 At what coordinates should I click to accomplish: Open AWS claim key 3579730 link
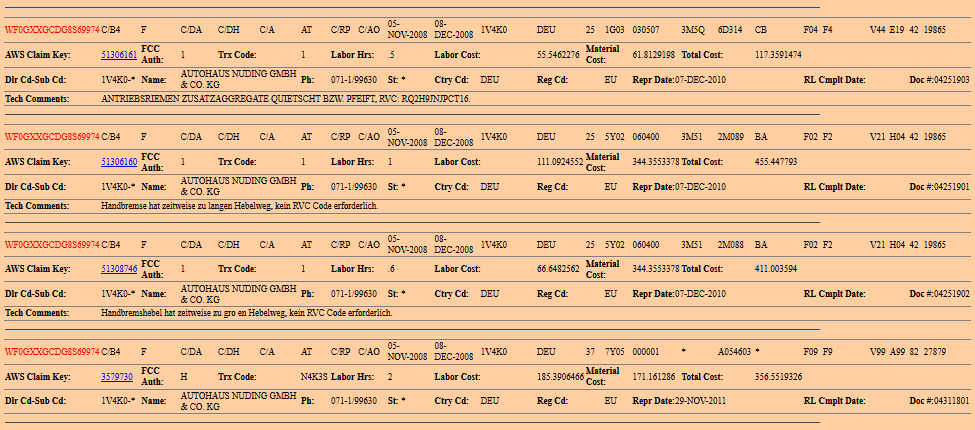pos(117,376)
